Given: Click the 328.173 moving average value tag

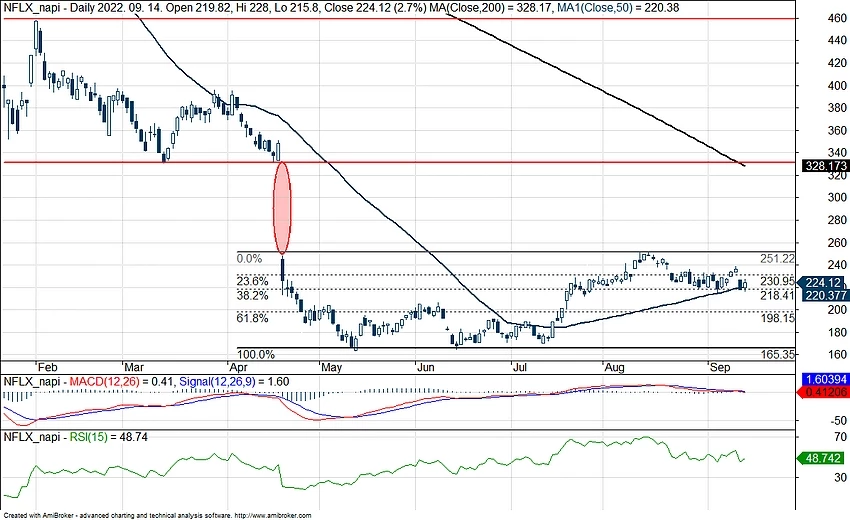Looking at the screenshot, I should 825,166.
